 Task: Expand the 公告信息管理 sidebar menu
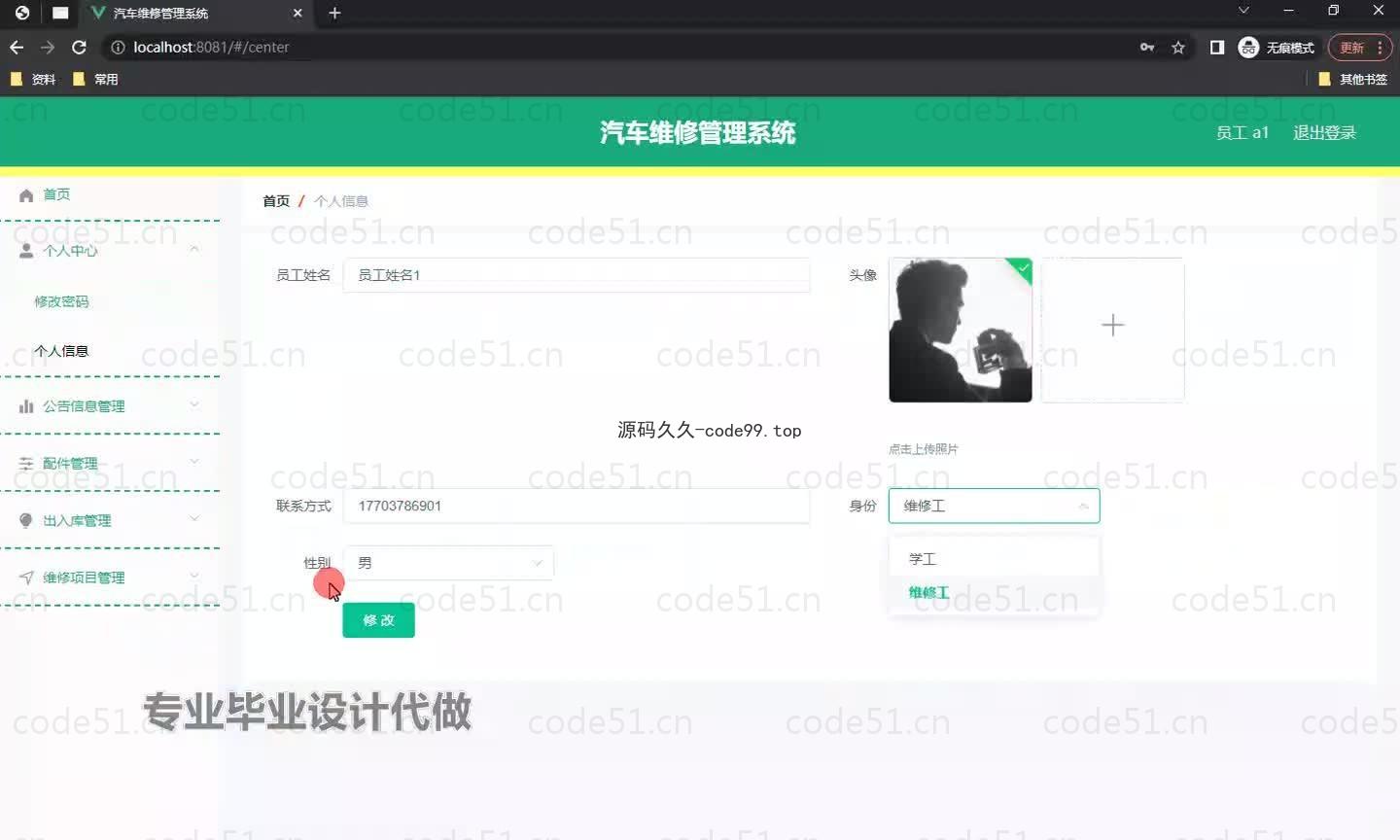pos(194,404)
